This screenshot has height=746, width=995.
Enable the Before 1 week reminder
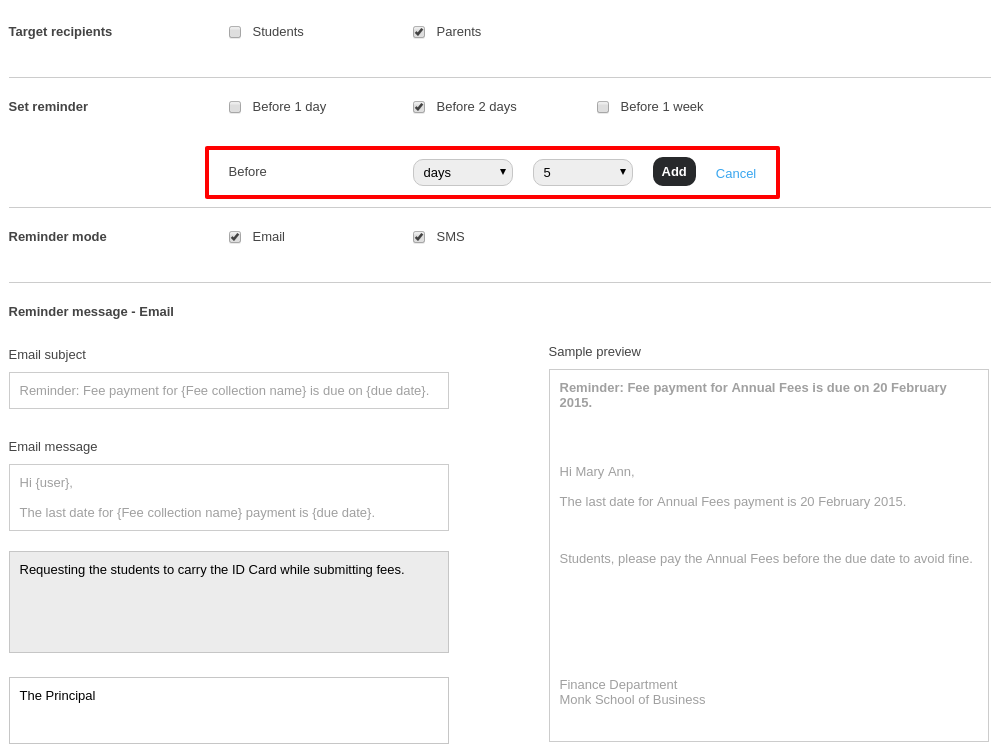(x=603, y=107)
